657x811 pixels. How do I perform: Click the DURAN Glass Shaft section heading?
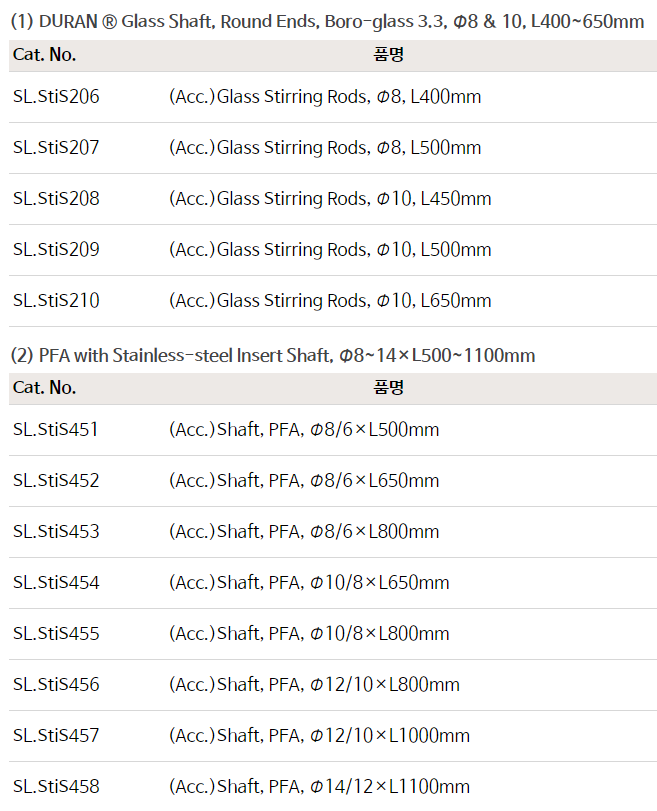click(327, 22)
